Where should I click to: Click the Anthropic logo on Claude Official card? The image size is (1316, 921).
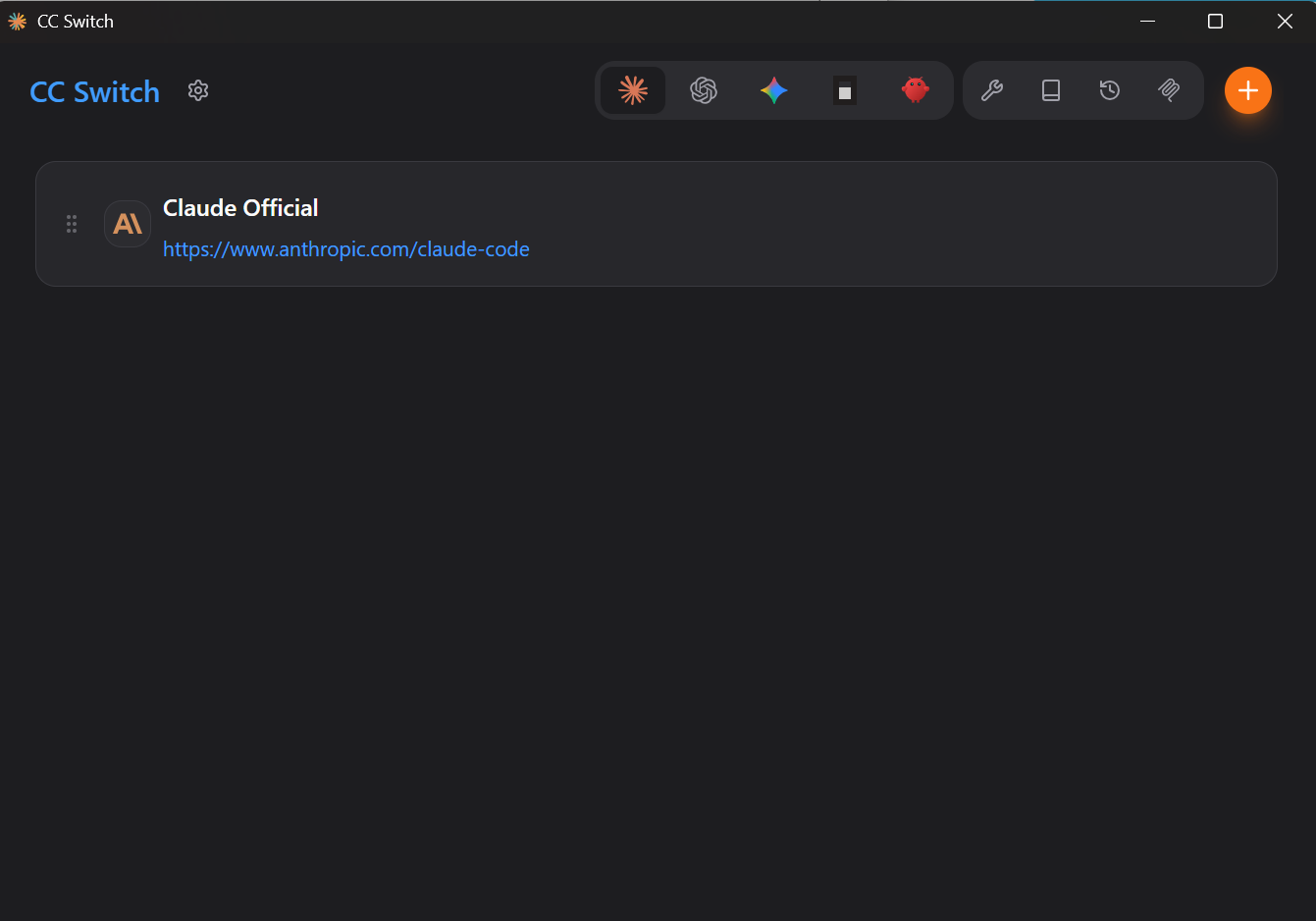128,224
